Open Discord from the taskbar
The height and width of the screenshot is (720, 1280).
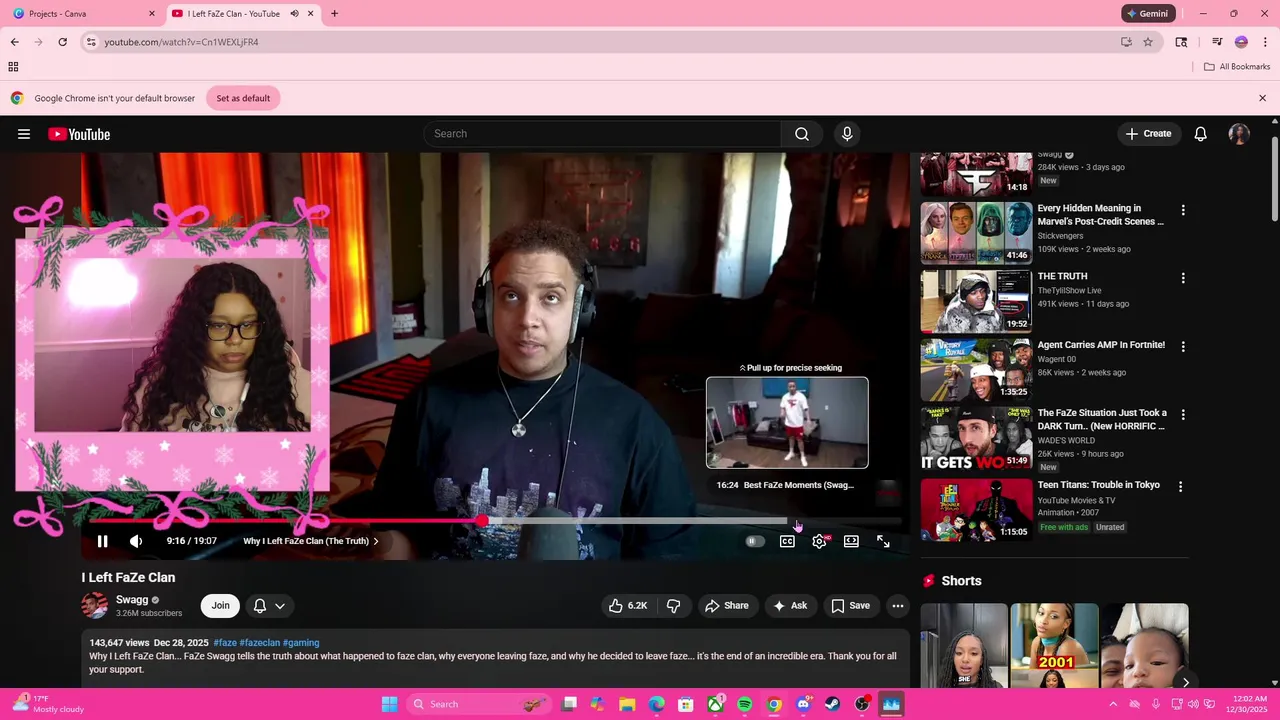[803, 705]
